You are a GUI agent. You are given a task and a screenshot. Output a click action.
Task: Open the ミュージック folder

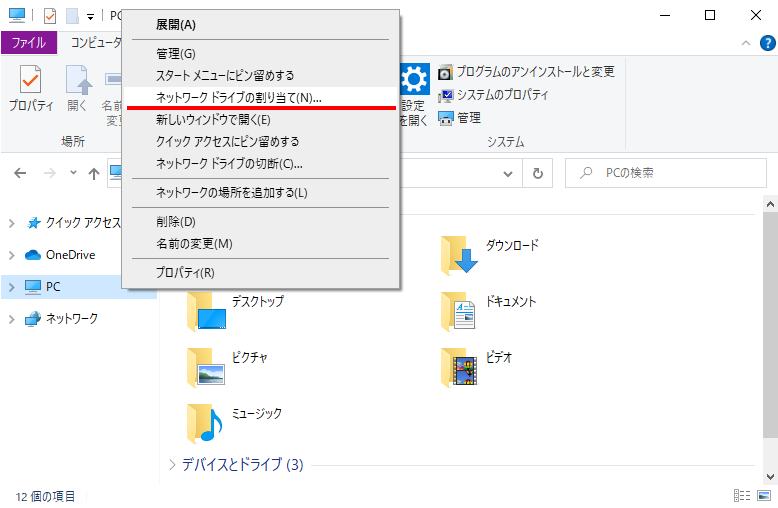pyautogui.click(x=206, y=423)
